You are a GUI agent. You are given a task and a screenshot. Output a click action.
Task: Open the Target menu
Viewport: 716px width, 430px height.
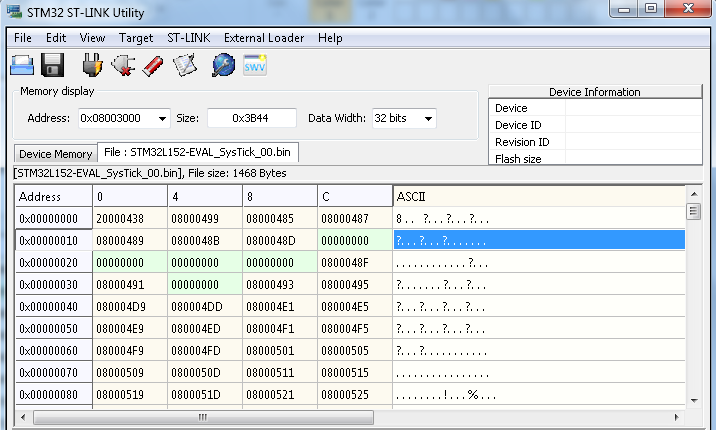tap(136, 38)
